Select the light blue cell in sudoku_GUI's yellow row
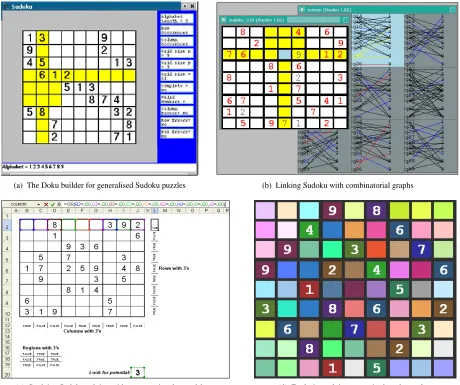The width and height of the screenshot is (460, 385). [x=284, y=55]
